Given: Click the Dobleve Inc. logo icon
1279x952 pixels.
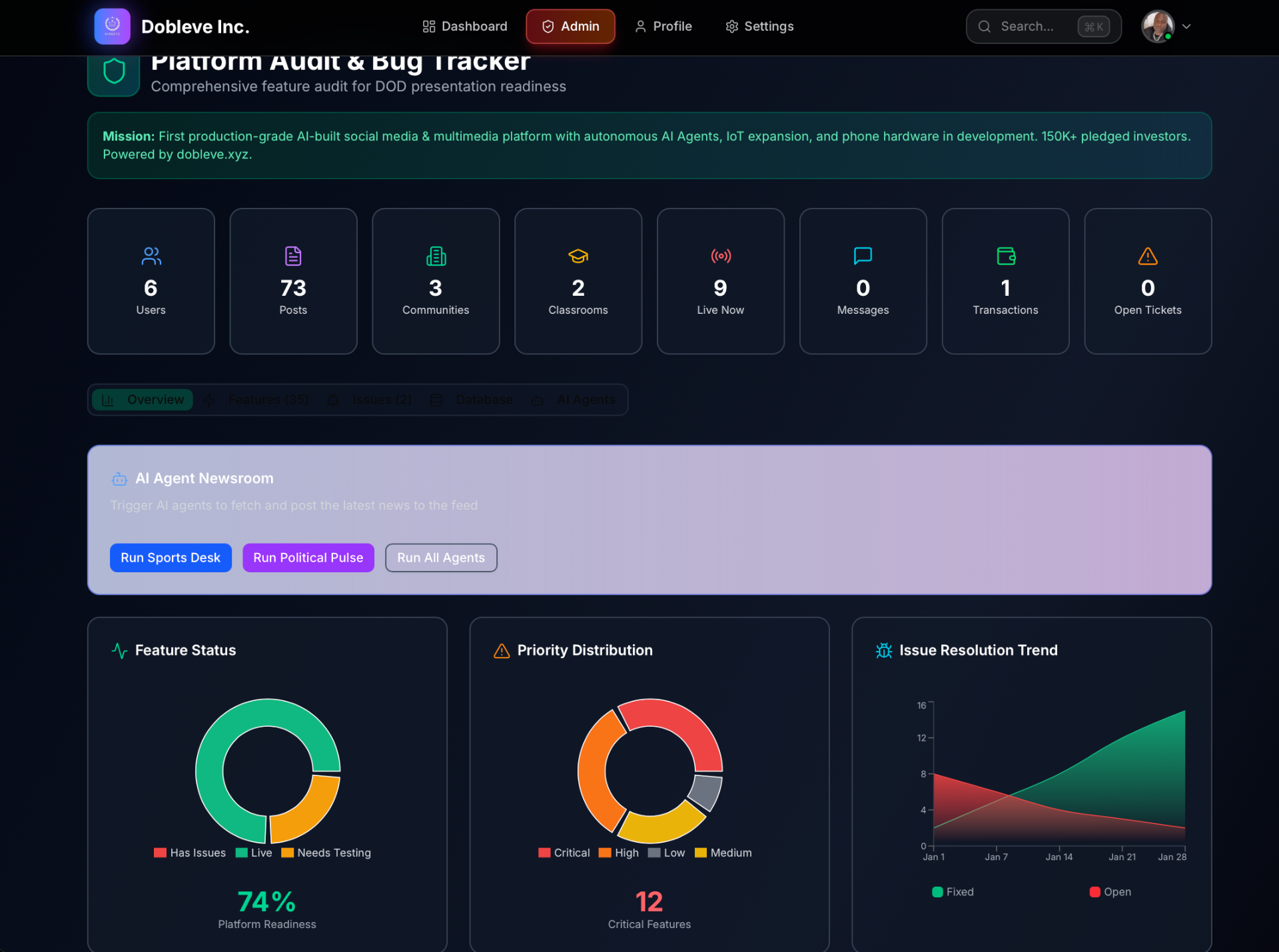Looking at the screenshot, I should click(112, 27).
